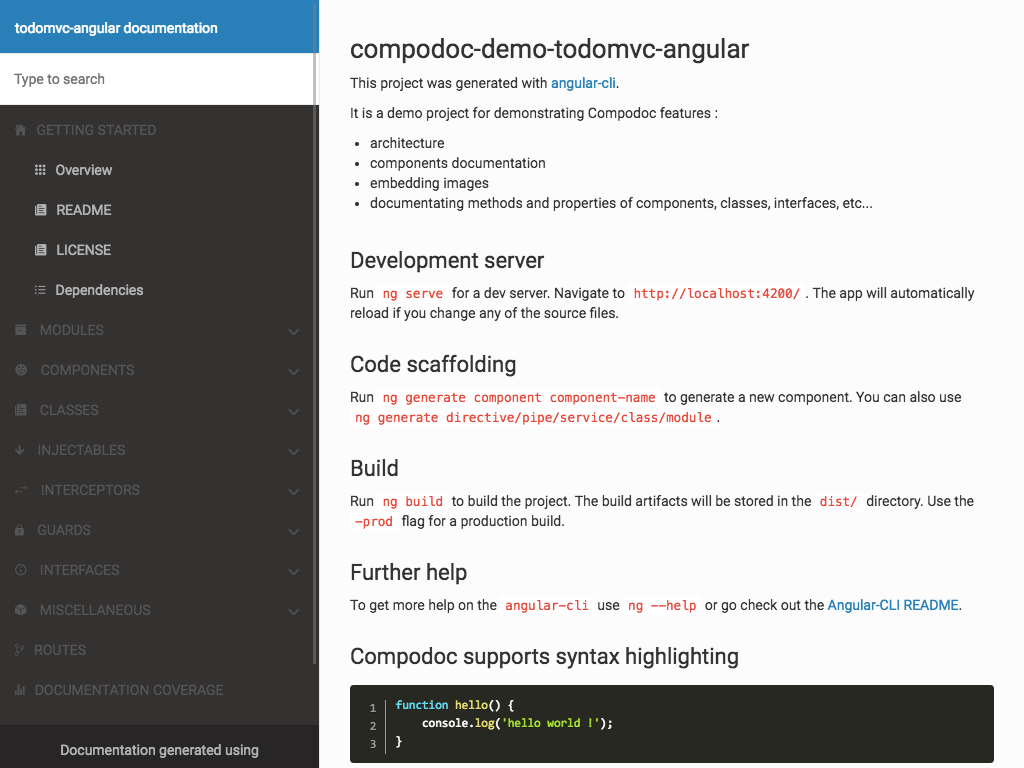This screenshot has height=768, width=1024.
Task: Click the COMPONENTS puzzle icon
Action: pyautogui.click(x=19, y=370)
